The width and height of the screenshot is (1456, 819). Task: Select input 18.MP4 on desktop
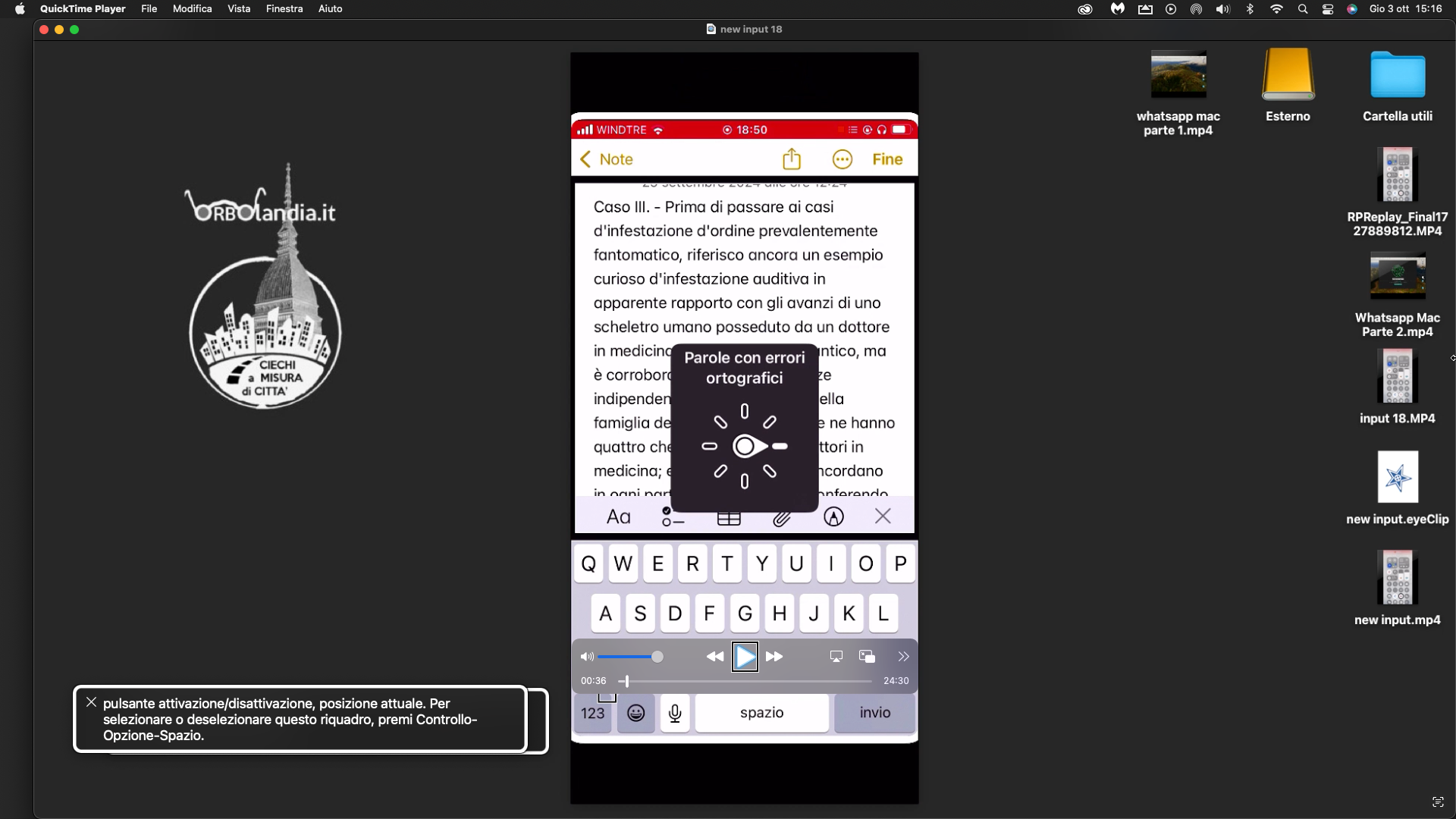click(1398, 387)
